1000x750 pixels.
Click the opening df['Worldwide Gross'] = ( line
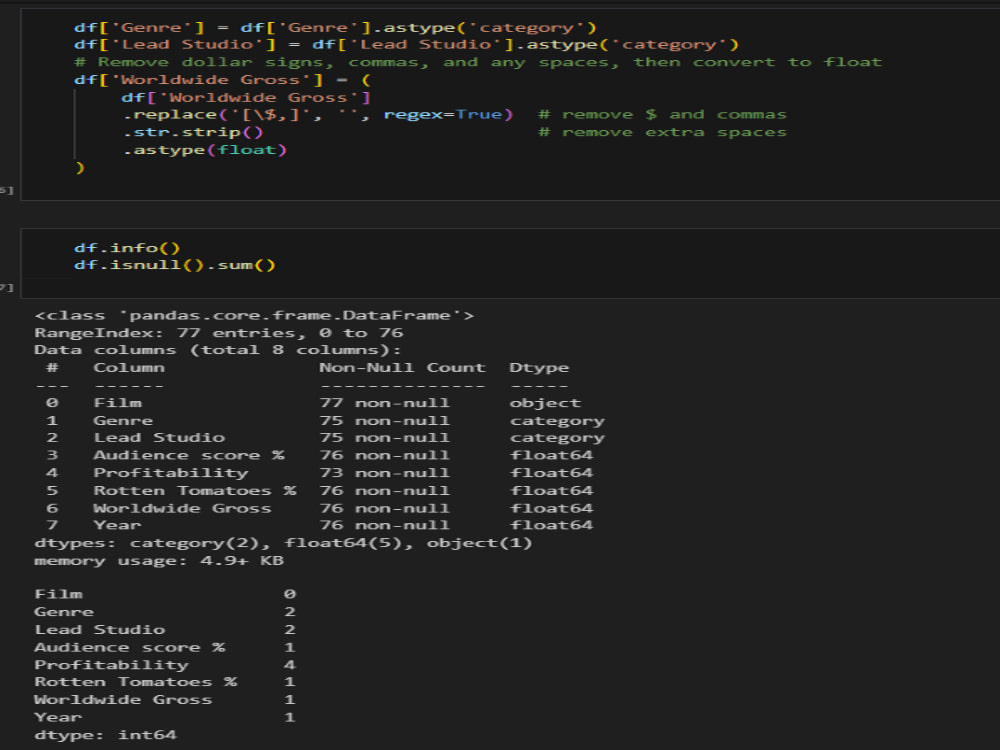pos(222,80)
